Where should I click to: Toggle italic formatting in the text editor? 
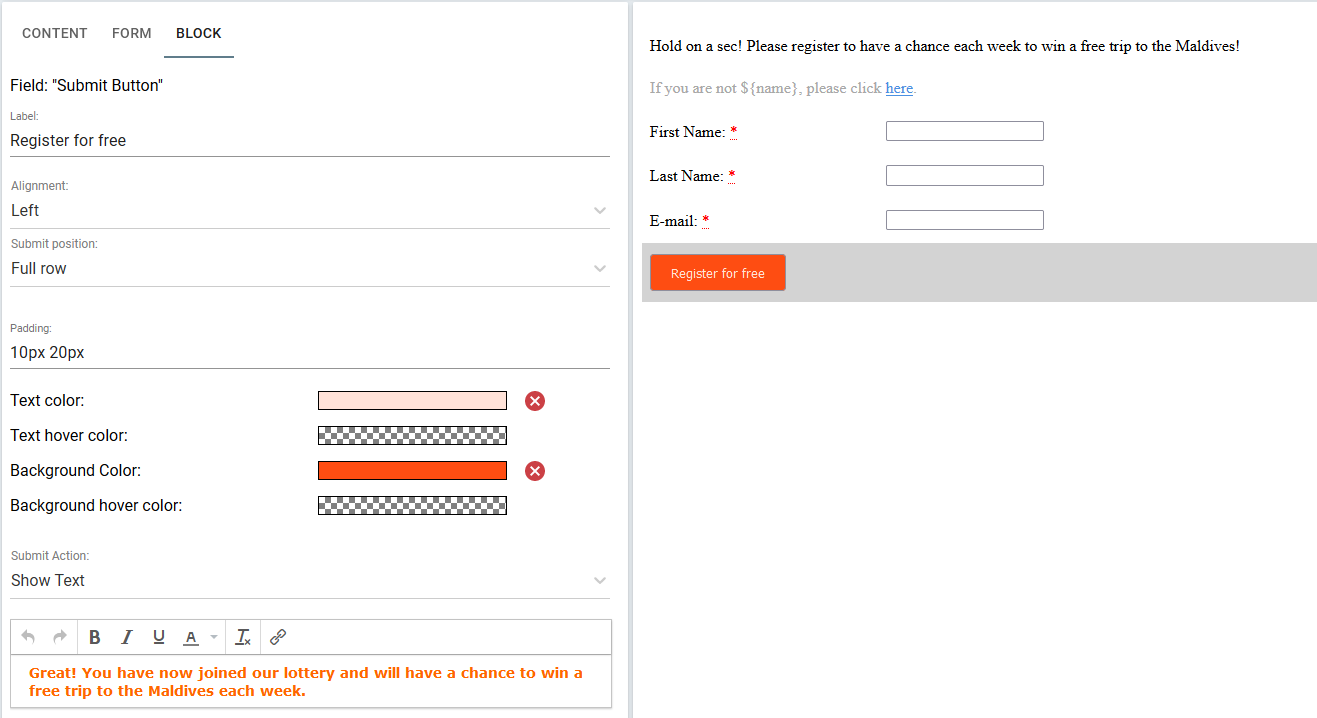click(x=127, y=637)
